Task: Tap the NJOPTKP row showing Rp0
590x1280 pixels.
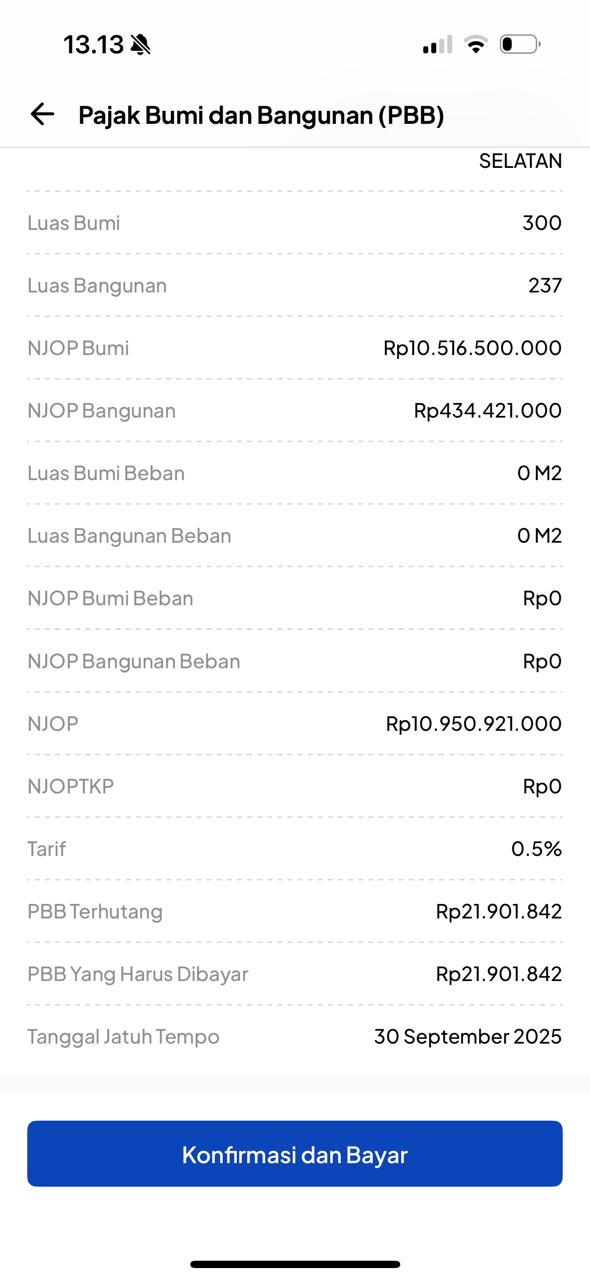Action: point(295,786)
